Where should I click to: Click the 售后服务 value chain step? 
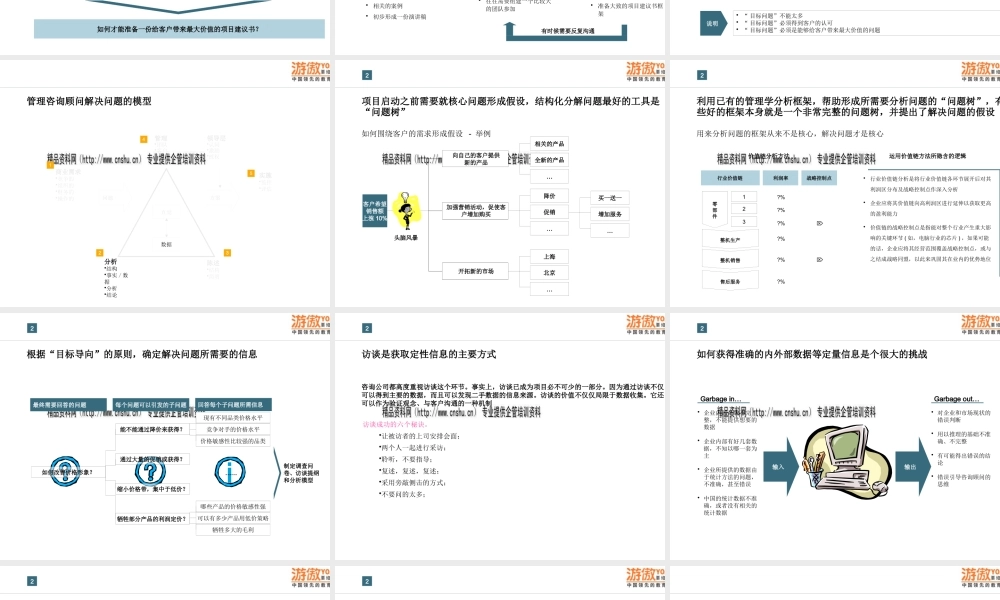(730, 281)
